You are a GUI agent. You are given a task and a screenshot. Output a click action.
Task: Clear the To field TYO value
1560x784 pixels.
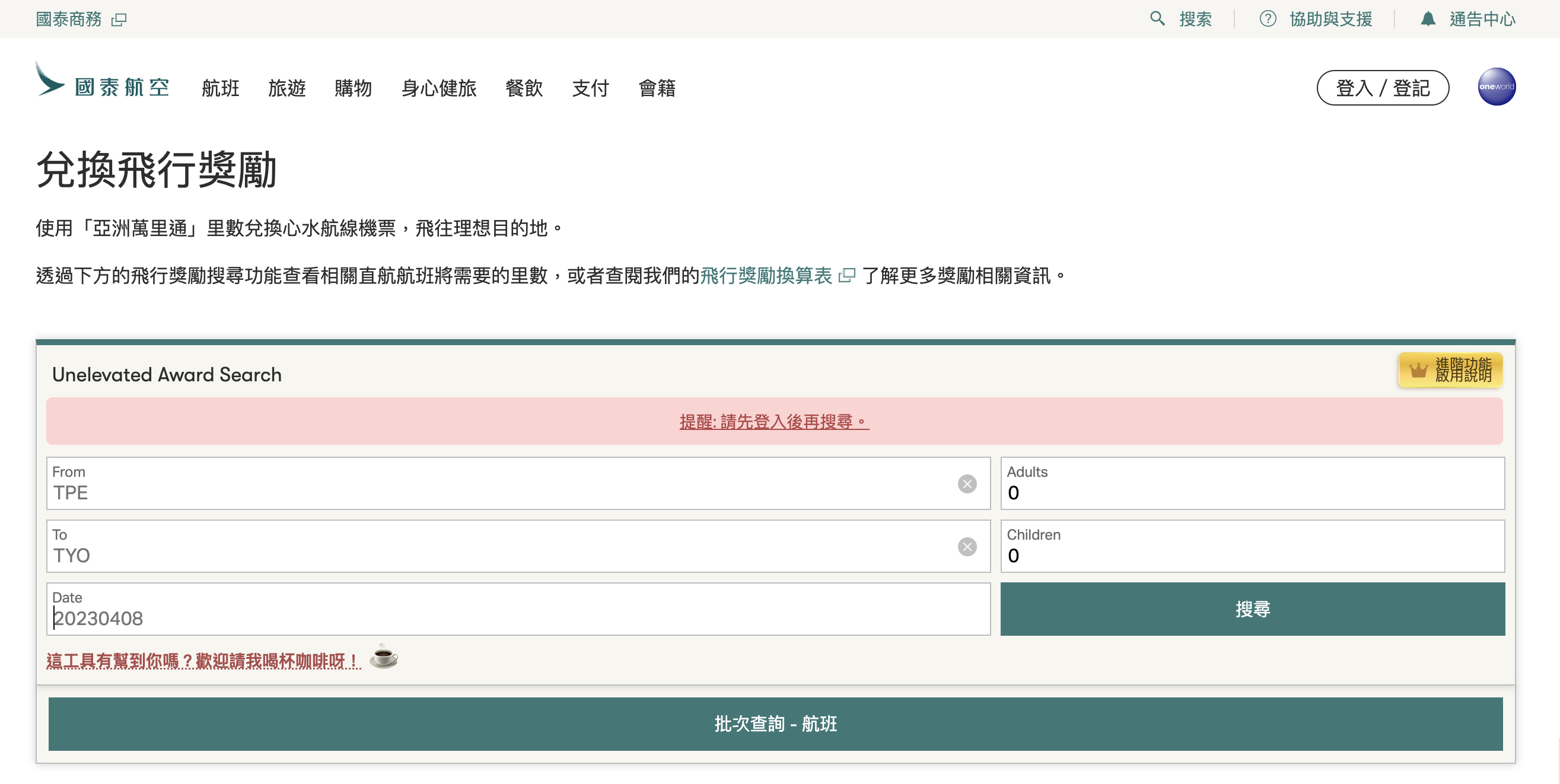point(966,547)
